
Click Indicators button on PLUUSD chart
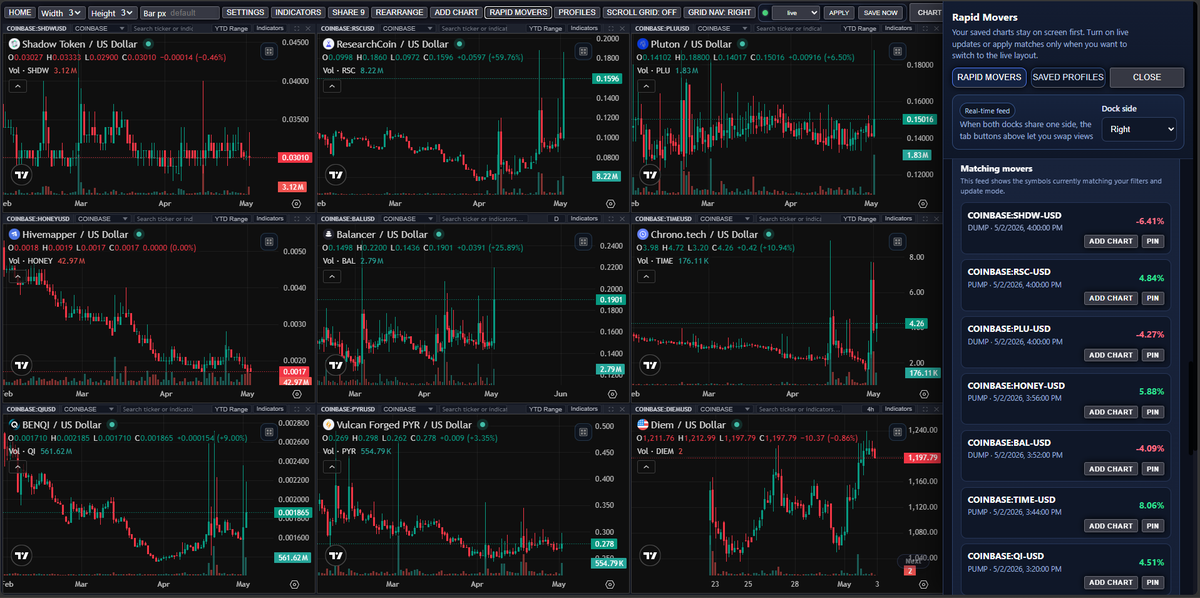tap(899, 27)
